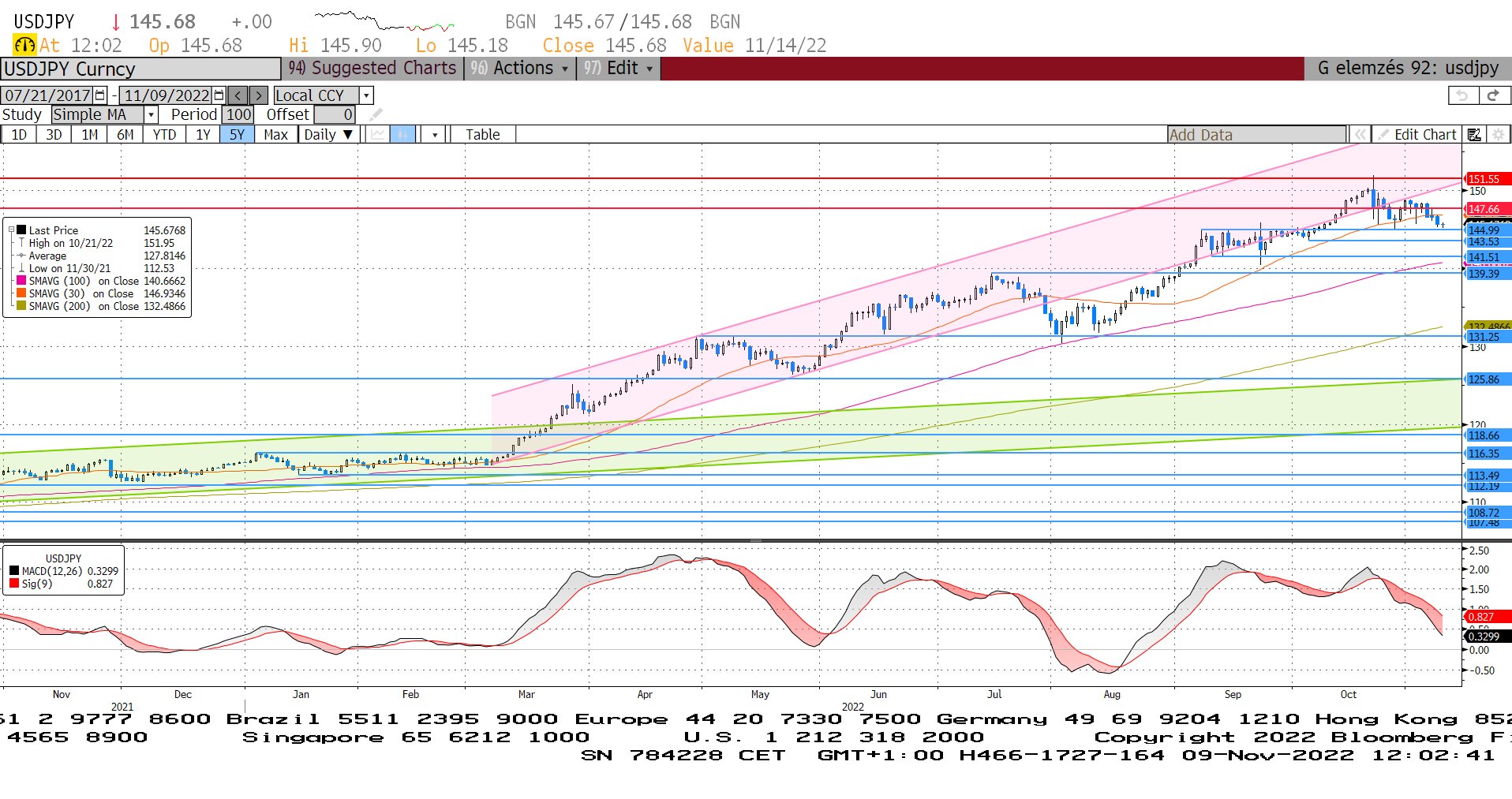Expand the Edit menu
1512x799 pixels.
pos(618,69)
